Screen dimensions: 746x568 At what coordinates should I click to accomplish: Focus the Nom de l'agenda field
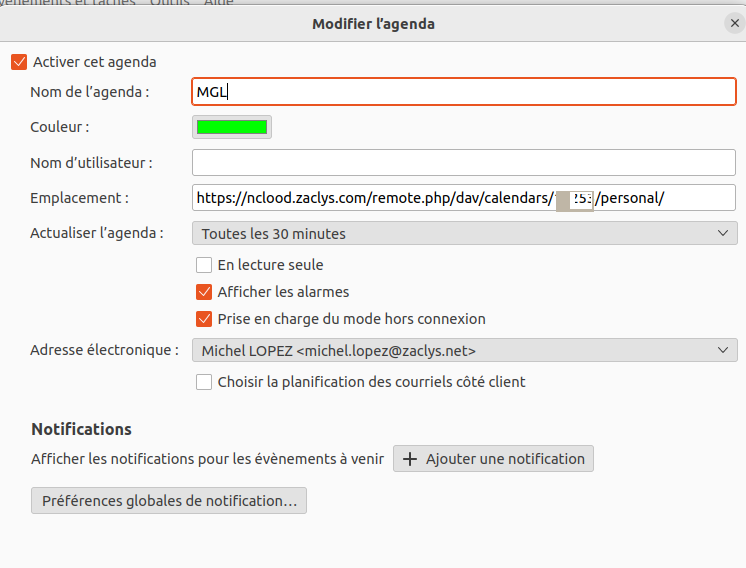pyautogui.click(x=463, y=92)
